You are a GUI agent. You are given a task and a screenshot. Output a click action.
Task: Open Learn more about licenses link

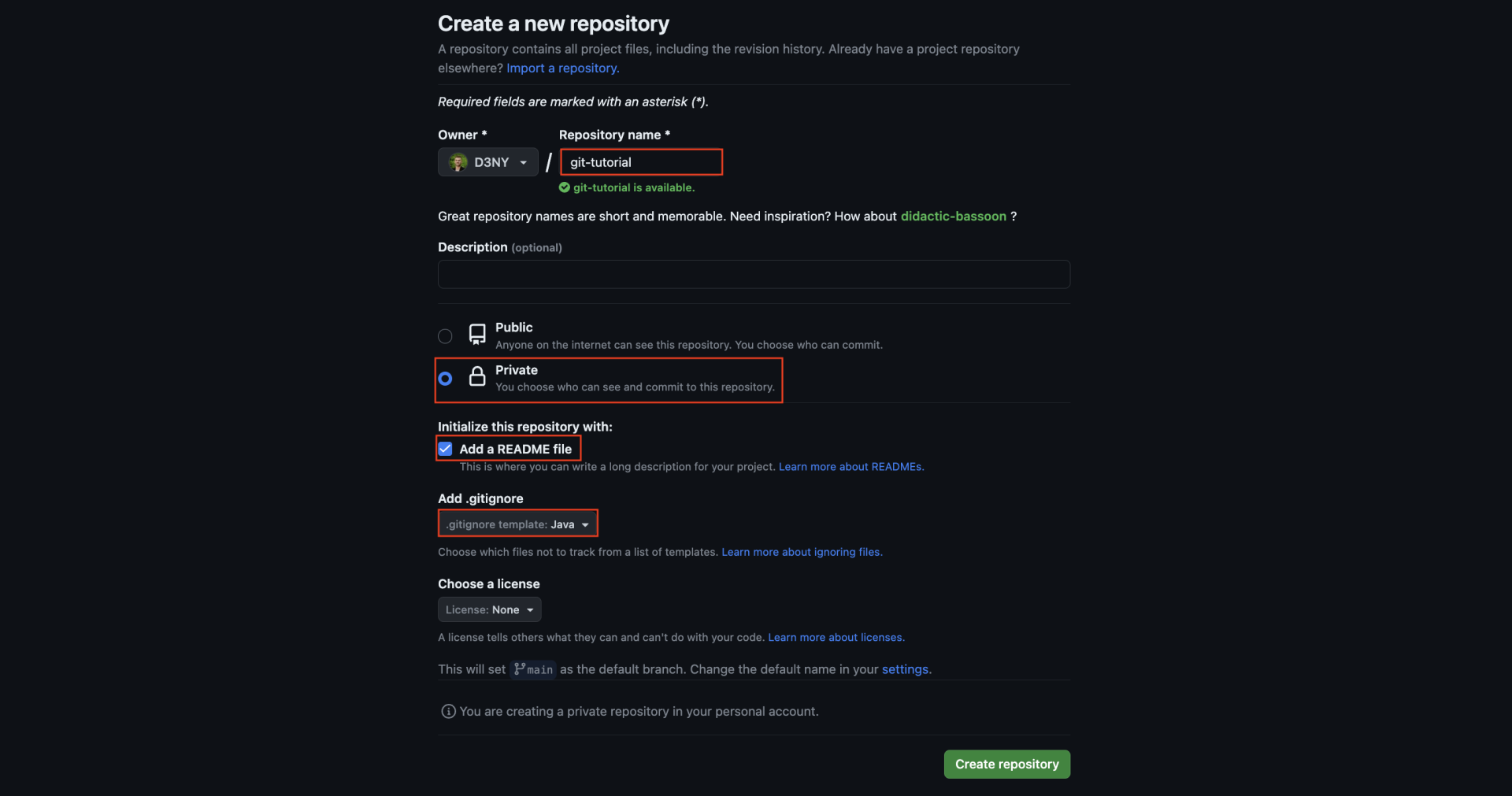point(836,638)
